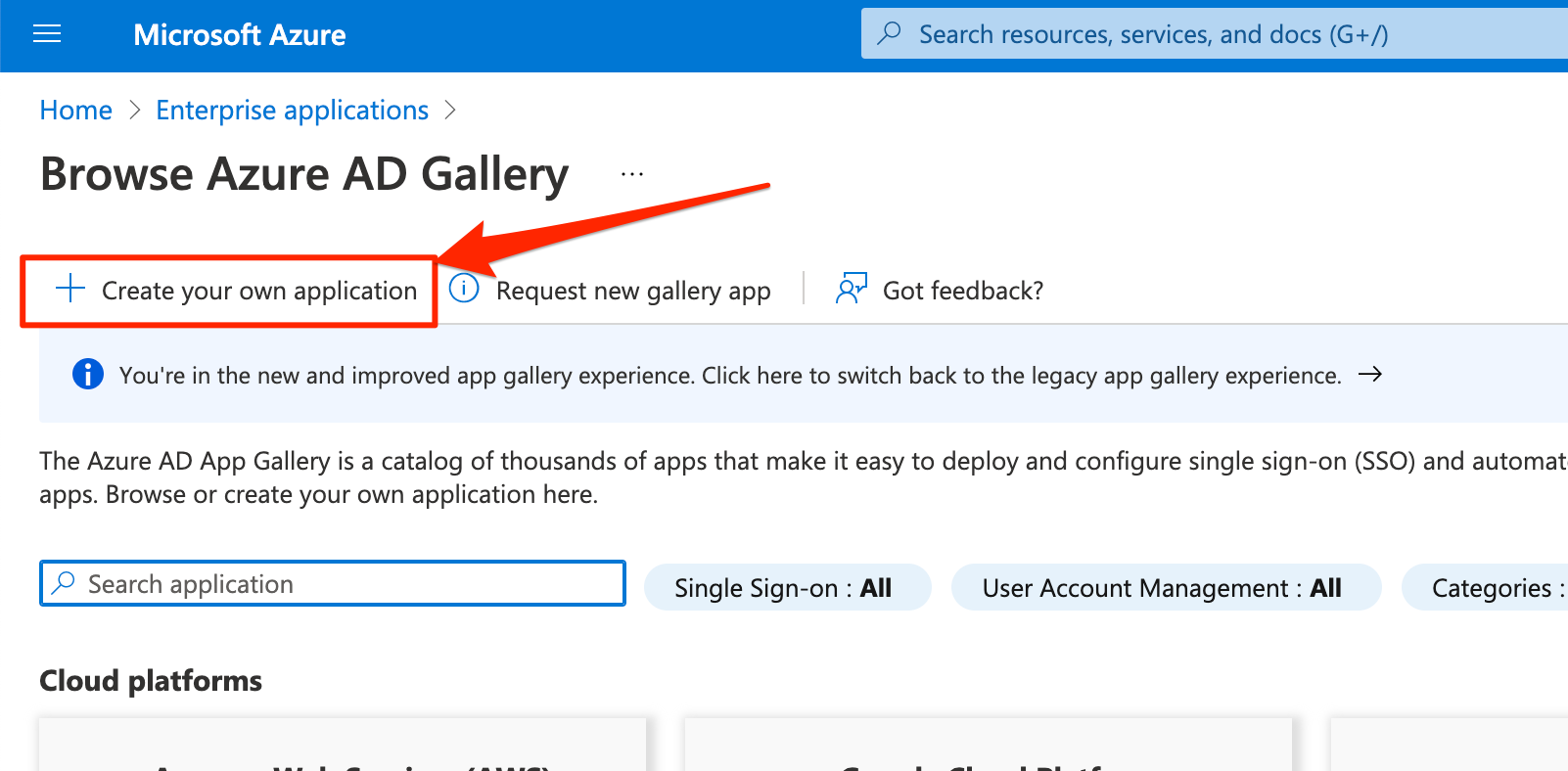The width and height of the screenshot is (1568, 771).
Task: Go to Home breadcrumb
Action: (x=76, y=111)
